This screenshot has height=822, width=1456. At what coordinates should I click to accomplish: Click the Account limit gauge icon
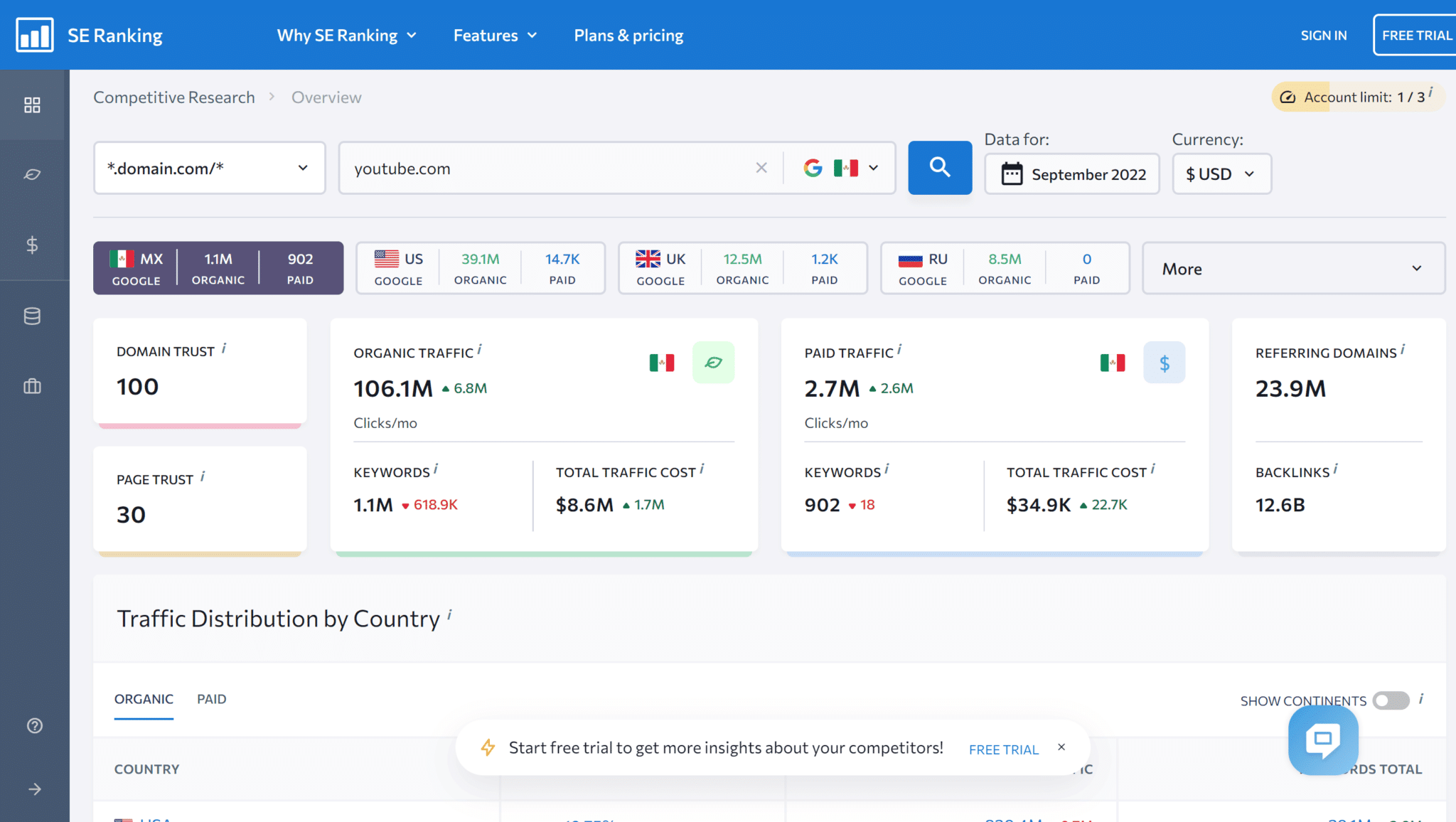pos(1288,97)
